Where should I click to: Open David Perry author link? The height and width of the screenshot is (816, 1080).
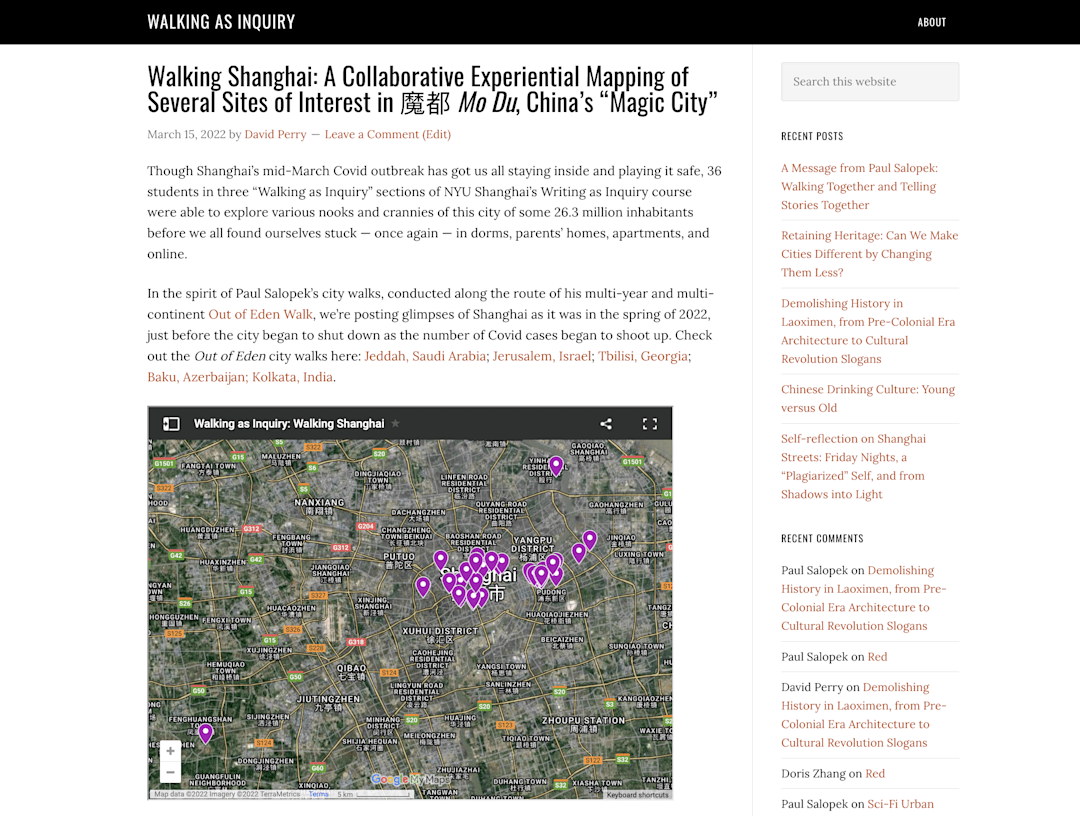tap(275, 134)
